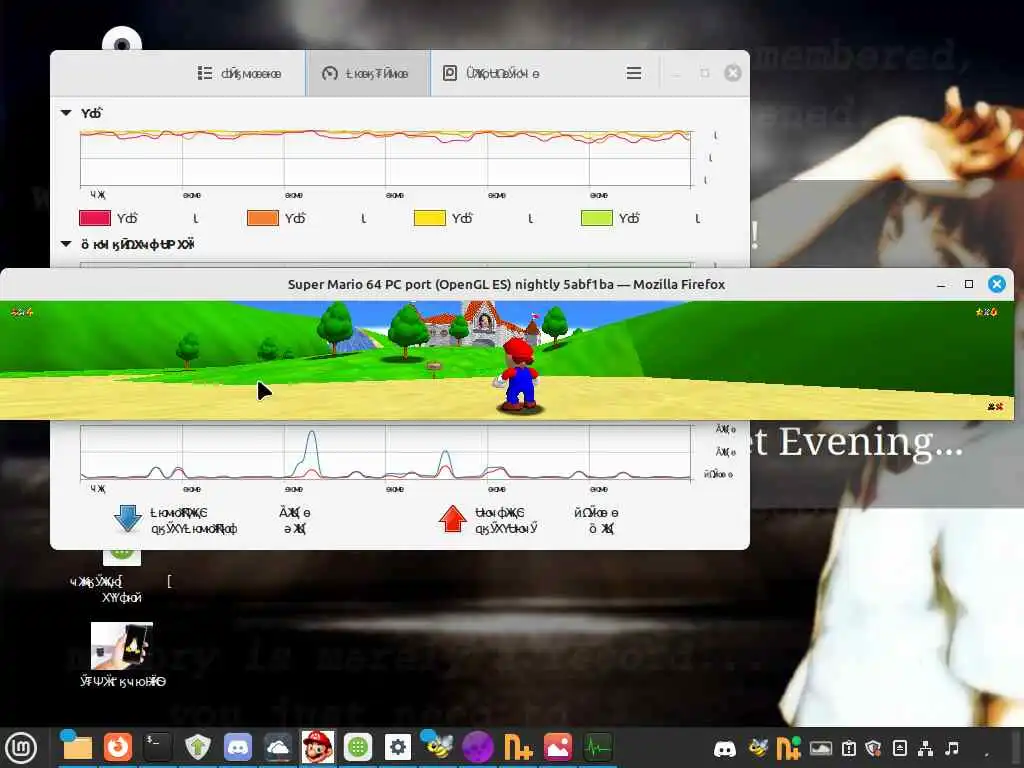This screenshot has width=1024, height=768.
Task: Open the green round grid app icon
Action: point(358,747)
